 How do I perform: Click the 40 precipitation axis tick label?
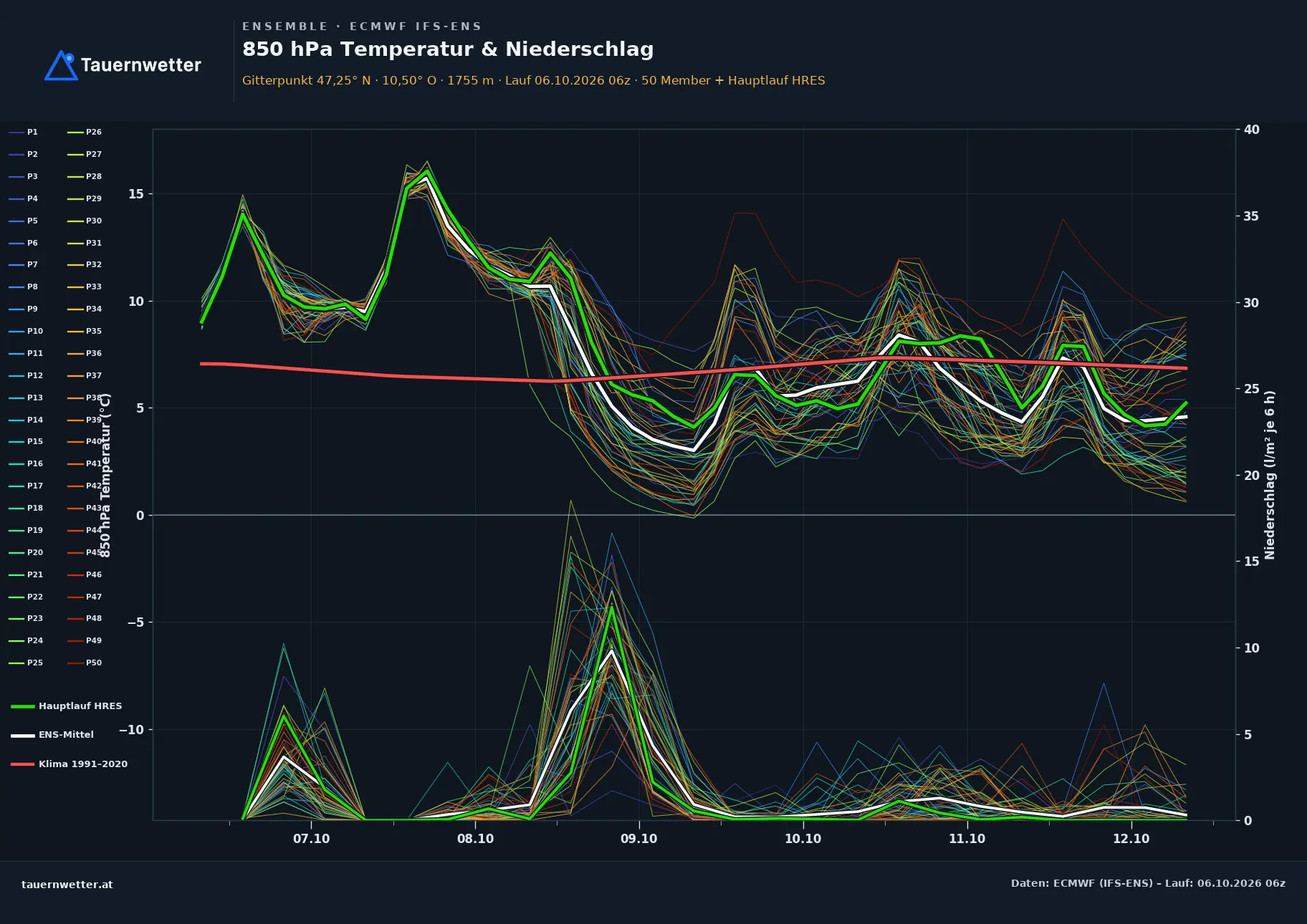click(1252, 130)
